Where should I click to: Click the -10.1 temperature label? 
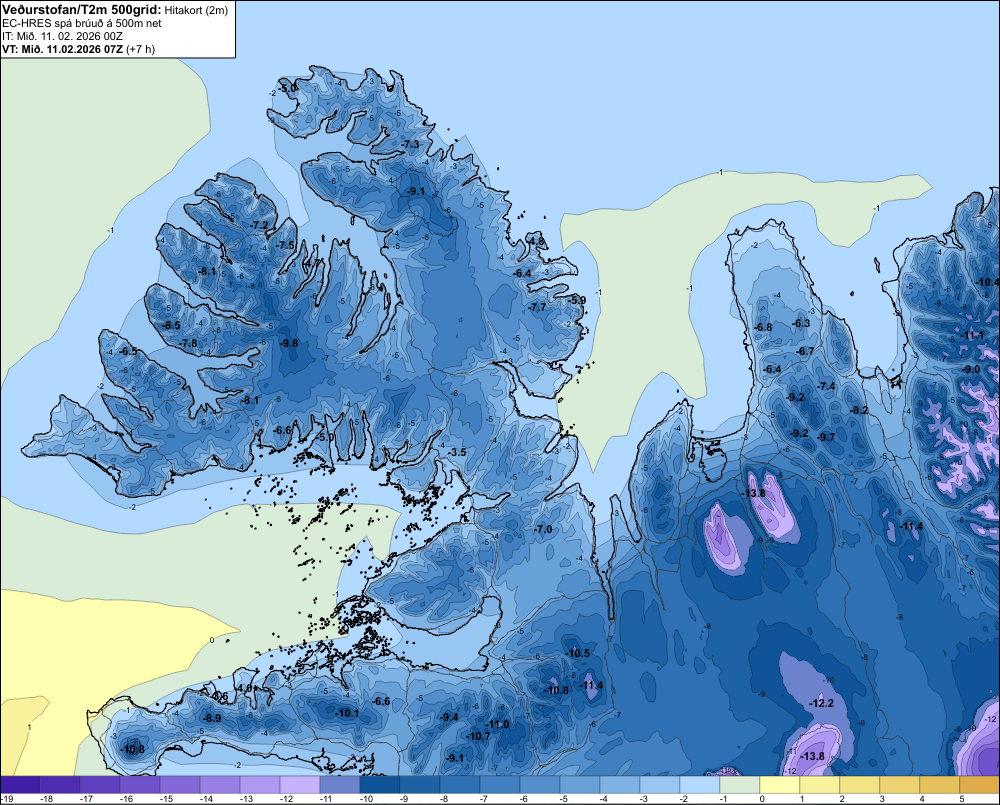(348, 713)
